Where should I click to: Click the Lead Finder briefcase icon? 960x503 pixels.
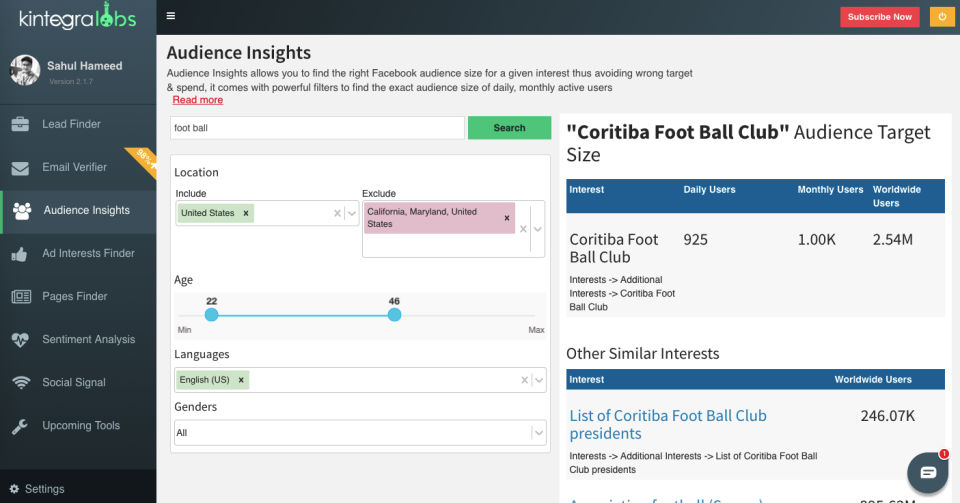(21, 124)
